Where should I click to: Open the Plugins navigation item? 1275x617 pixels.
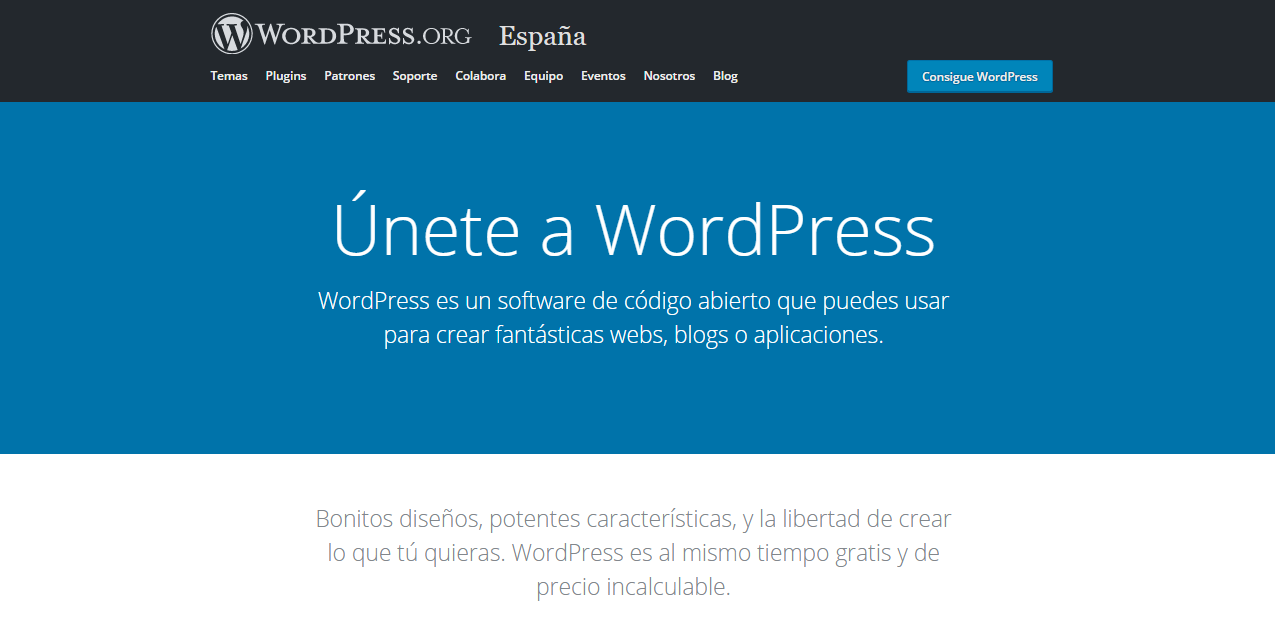[285, 75]
